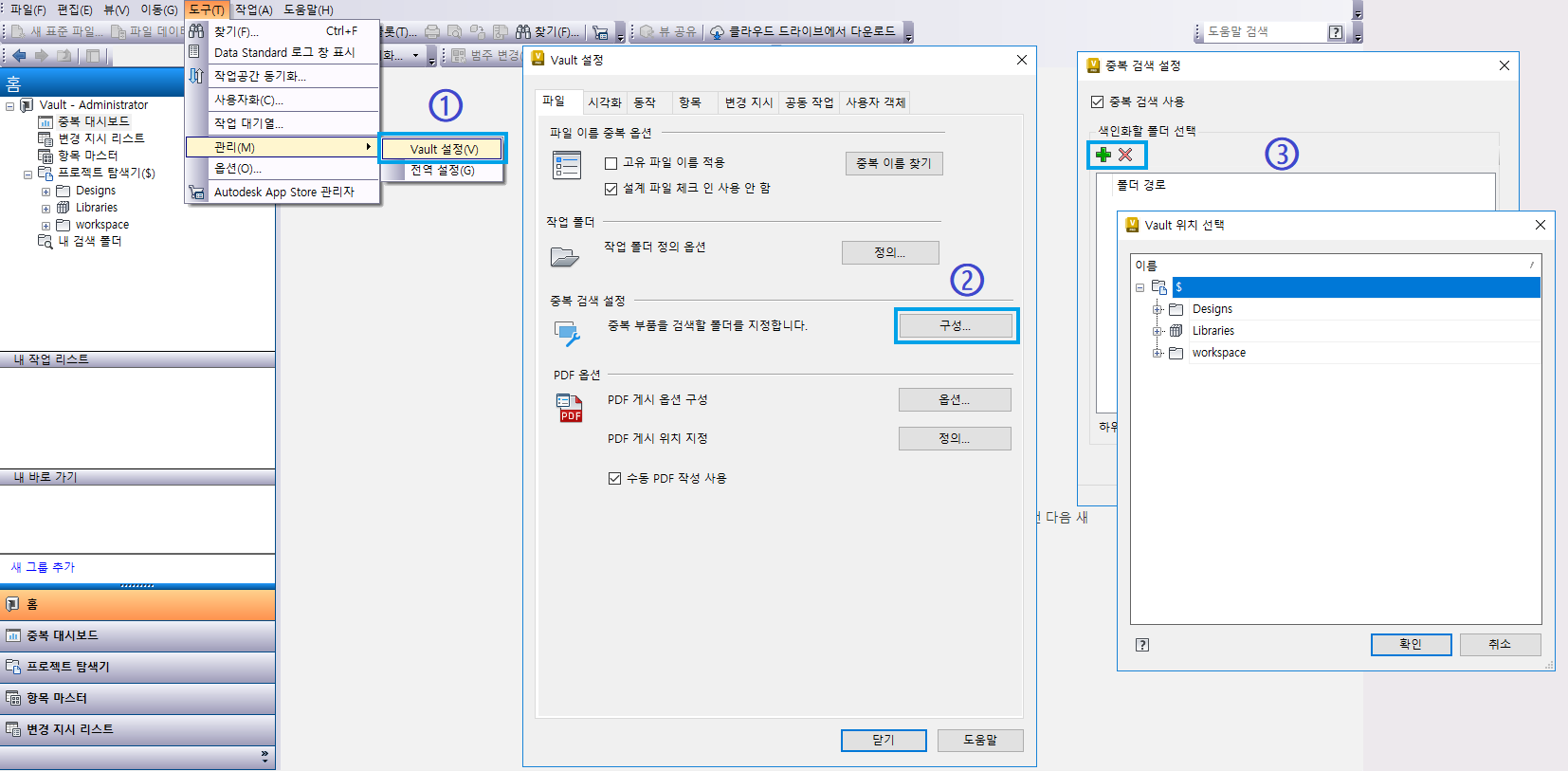Click the 옵션... button for PDF 게시 옵션

[955, 400]
